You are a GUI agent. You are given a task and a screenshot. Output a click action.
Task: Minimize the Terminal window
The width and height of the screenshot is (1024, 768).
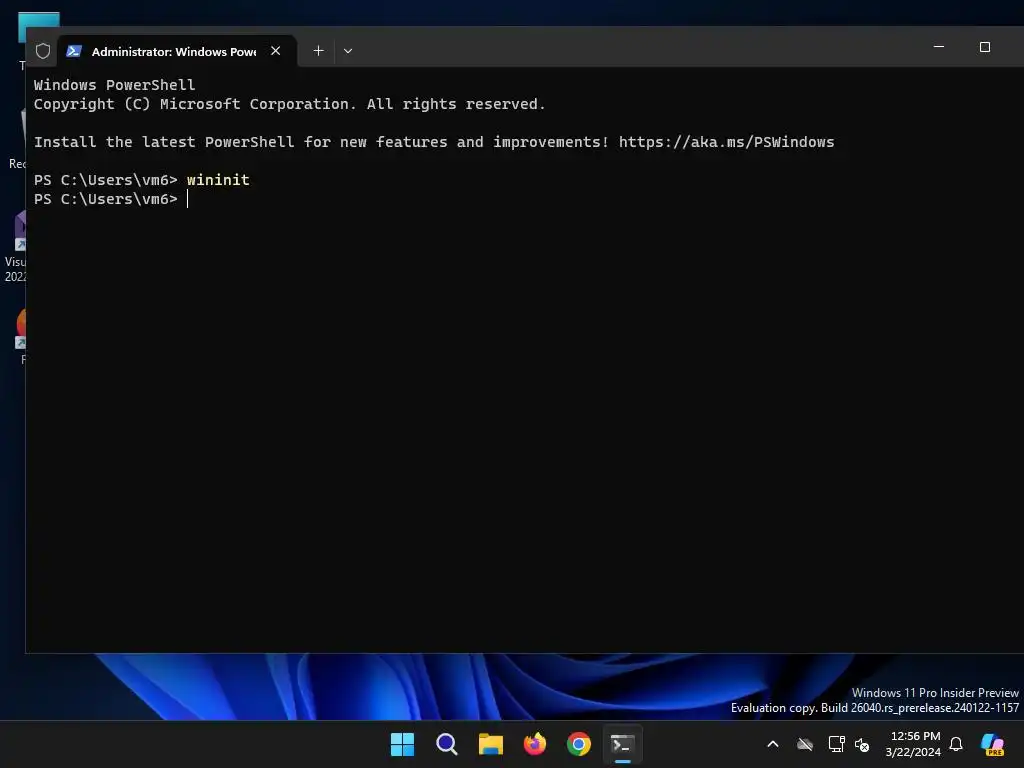point(939,47)
